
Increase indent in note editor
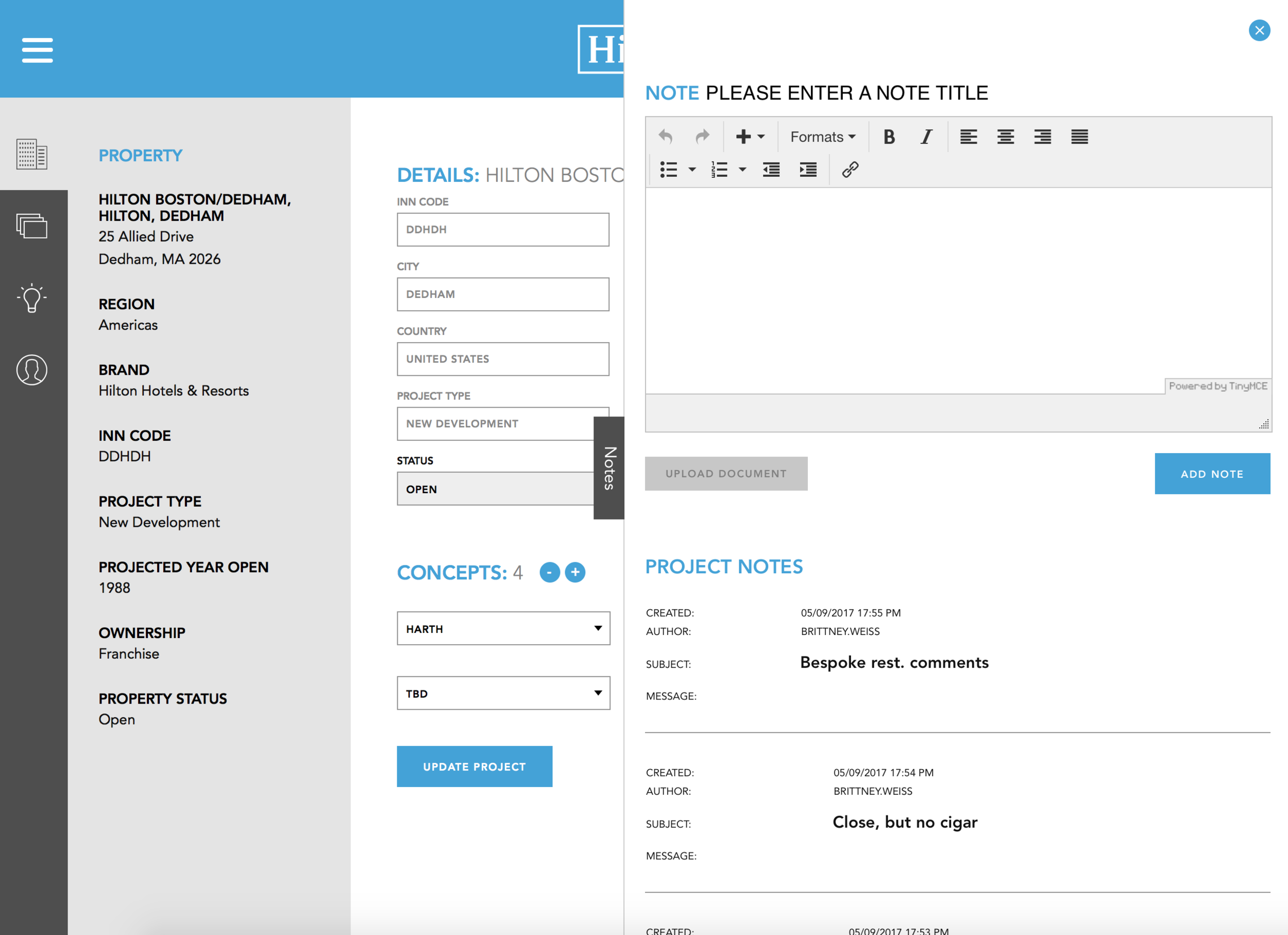tap(807, 169)
